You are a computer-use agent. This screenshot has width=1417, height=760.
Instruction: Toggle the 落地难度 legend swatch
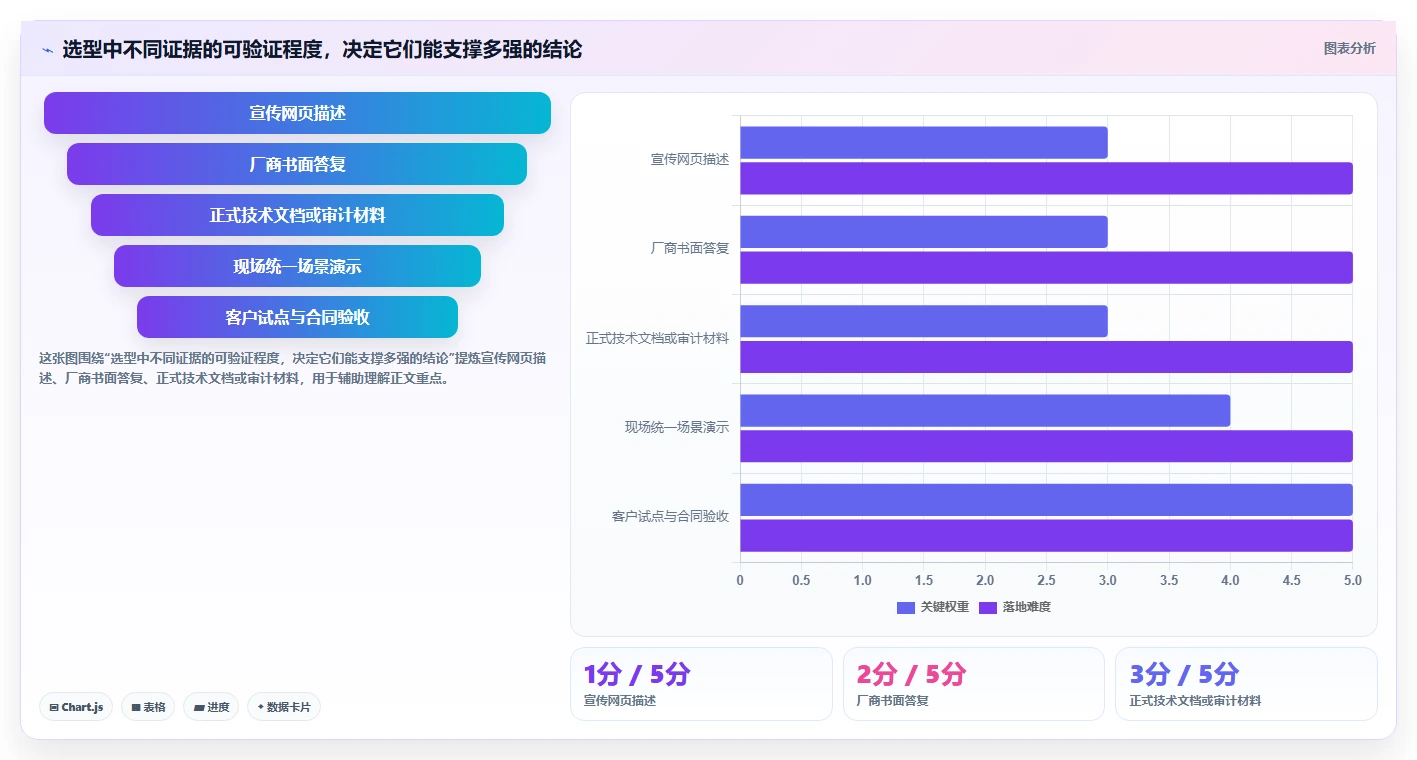(x=988, y=607)
